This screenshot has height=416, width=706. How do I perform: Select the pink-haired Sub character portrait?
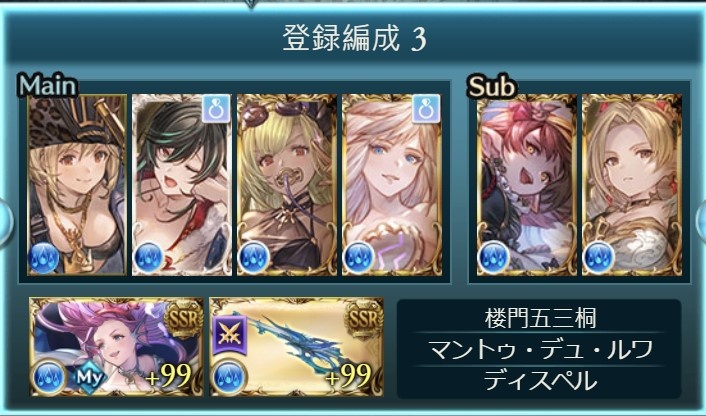pyautogui.click(x=527, y=185)
